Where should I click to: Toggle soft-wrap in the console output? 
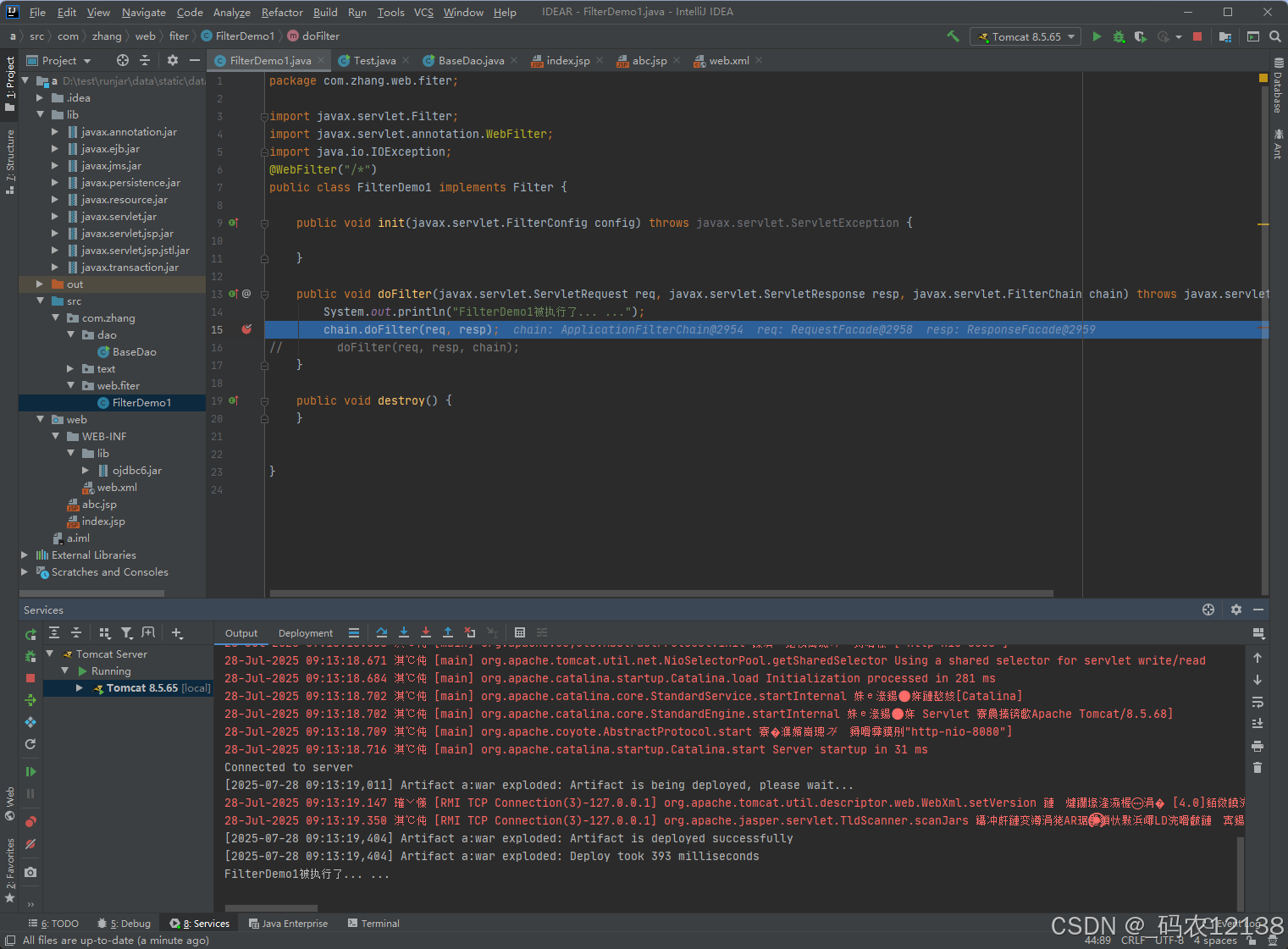1258,702
